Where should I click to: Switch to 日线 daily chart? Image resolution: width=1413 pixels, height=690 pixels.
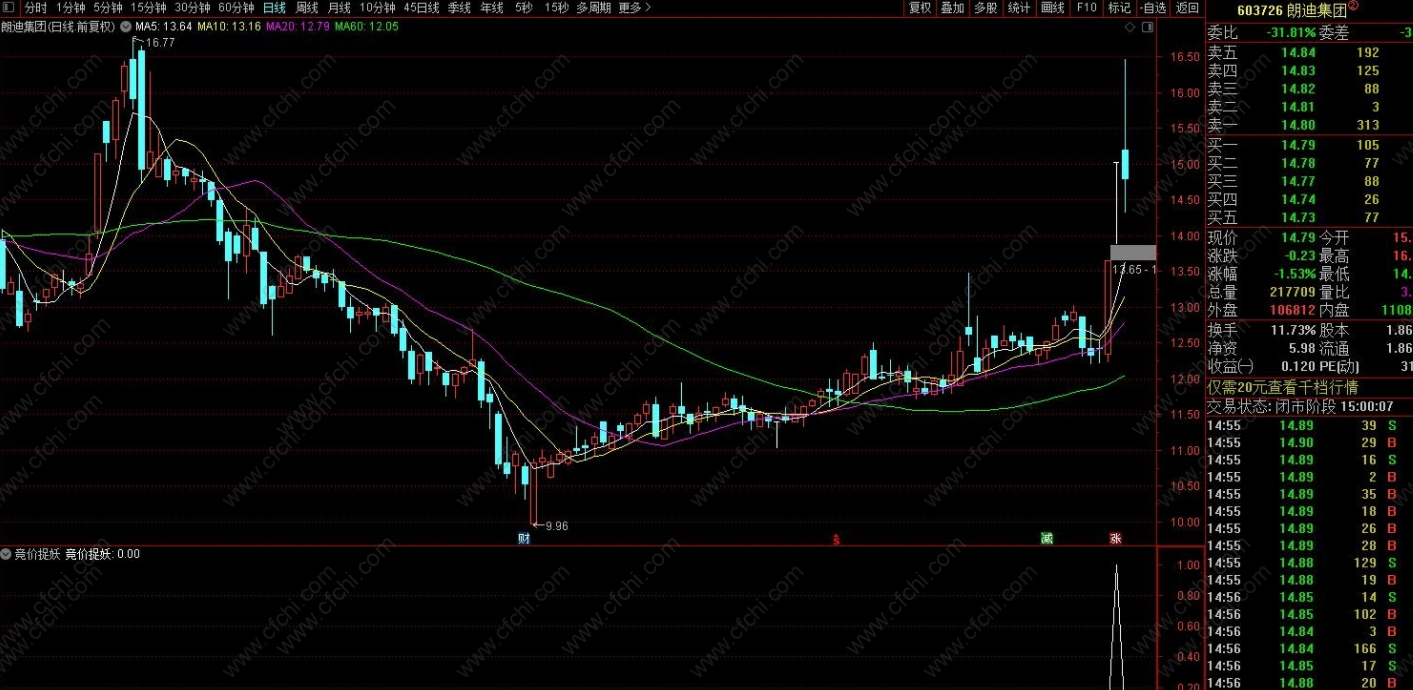coord(274,8)
